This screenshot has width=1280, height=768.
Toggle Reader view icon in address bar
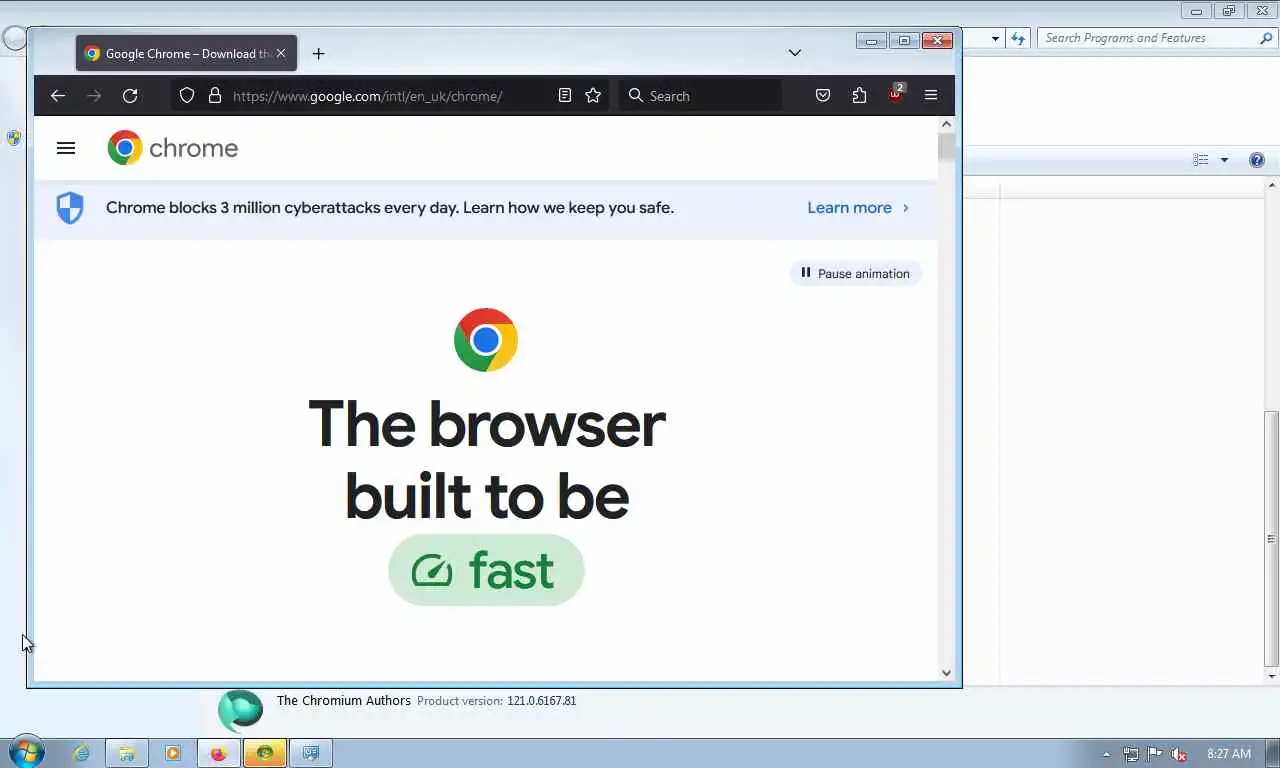tap(565, 96)
